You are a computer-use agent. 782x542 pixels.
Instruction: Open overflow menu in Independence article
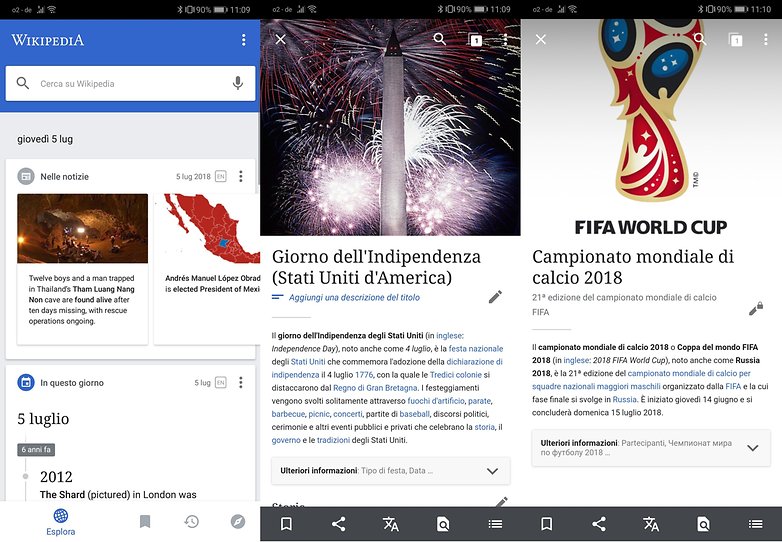coord(505,40)
